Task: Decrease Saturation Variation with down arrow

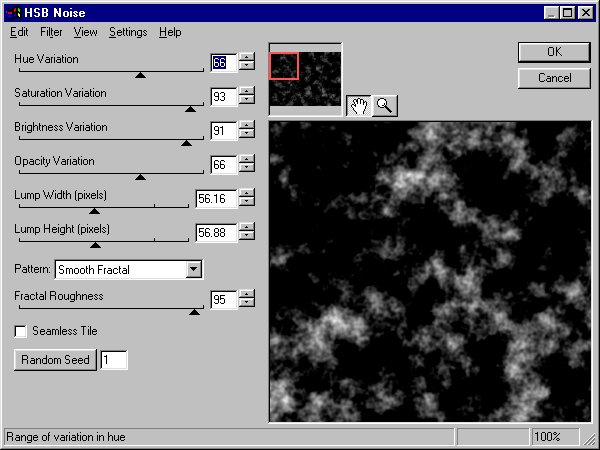Action: tap(247, 101)
